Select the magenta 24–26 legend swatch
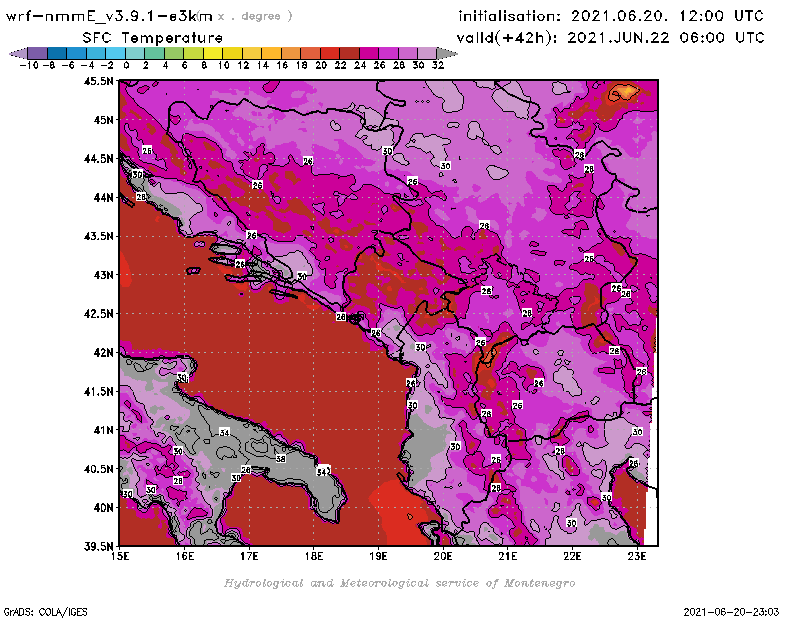800x618 pixels. click(x=369, y=53)
